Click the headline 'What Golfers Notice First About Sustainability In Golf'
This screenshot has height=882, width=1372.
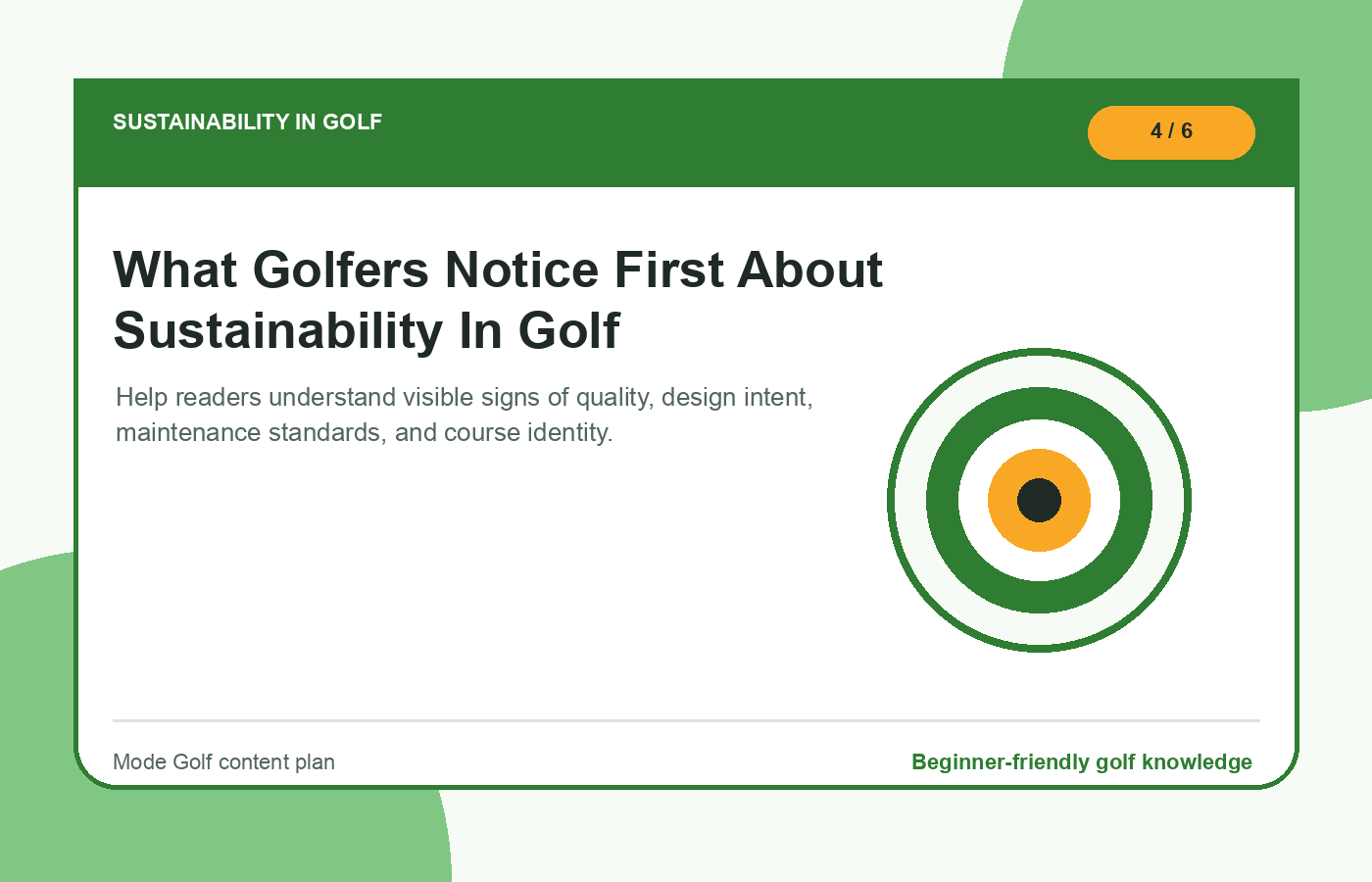point(498,300)
